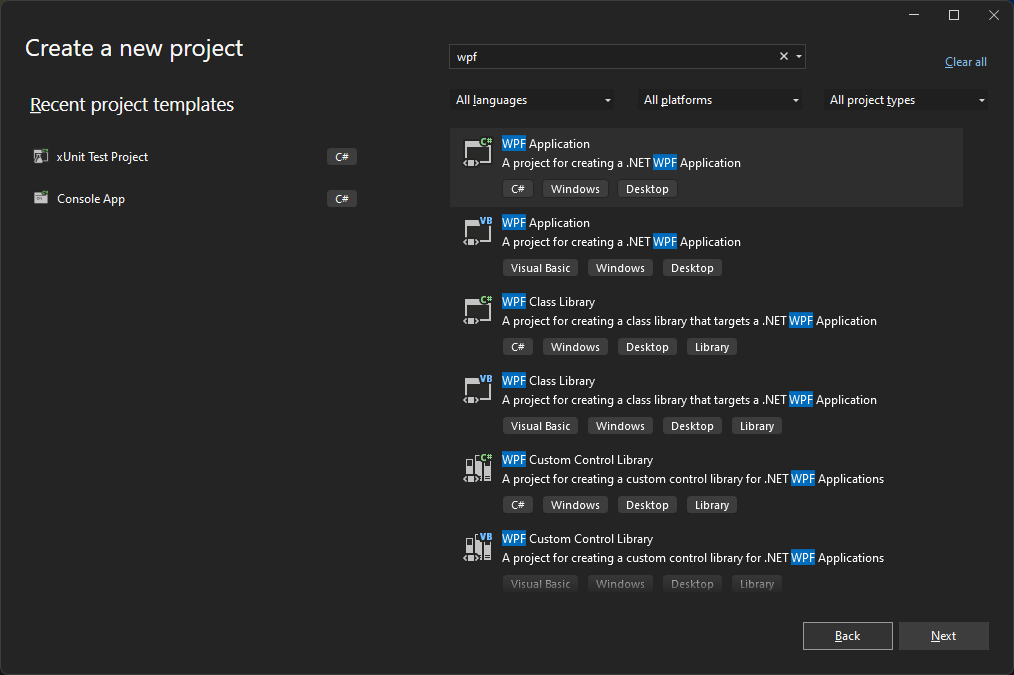The height and width of the screenshot is (675, 1014).
Task: Select the C# WPF Application title
Action: pos(546,144)
